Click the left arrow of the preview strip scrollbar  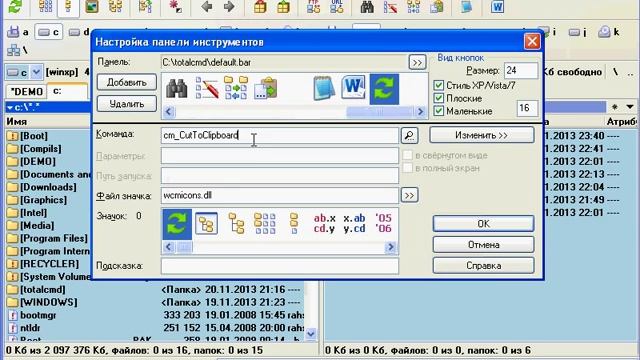coord(169,111)
